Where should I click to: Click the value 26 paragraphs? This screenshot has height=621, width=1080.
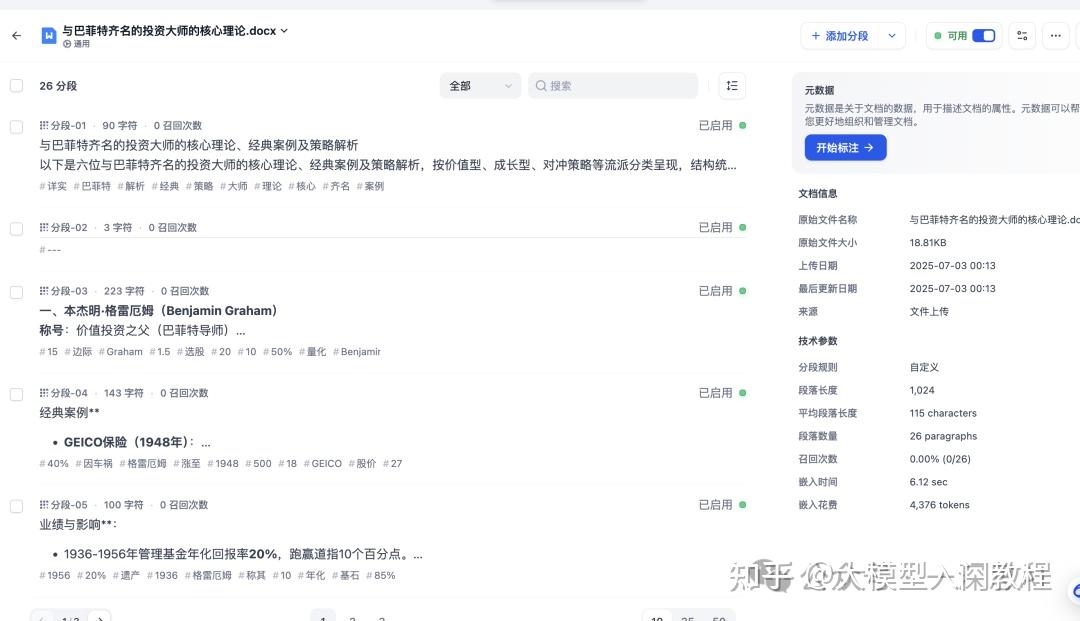coord(943,436)
